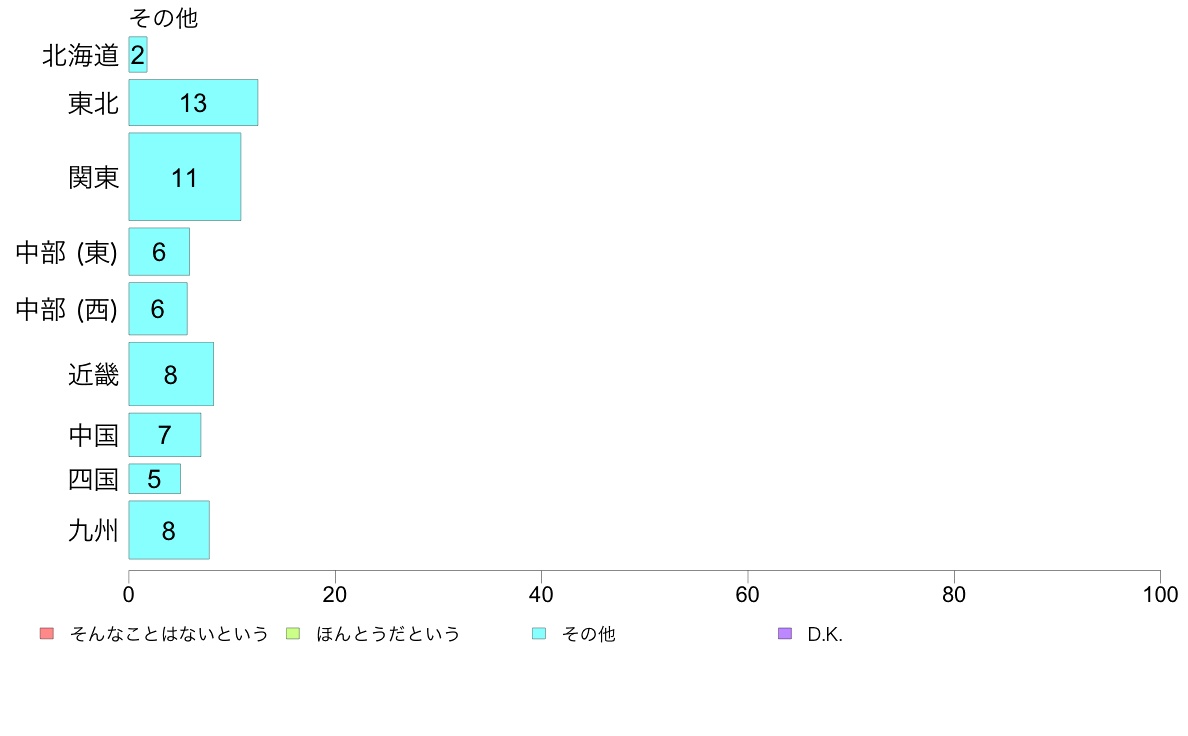This screenshot has height=736, width=1188.
Task: Click the 関東 category label
Action: tap(93, 177)
